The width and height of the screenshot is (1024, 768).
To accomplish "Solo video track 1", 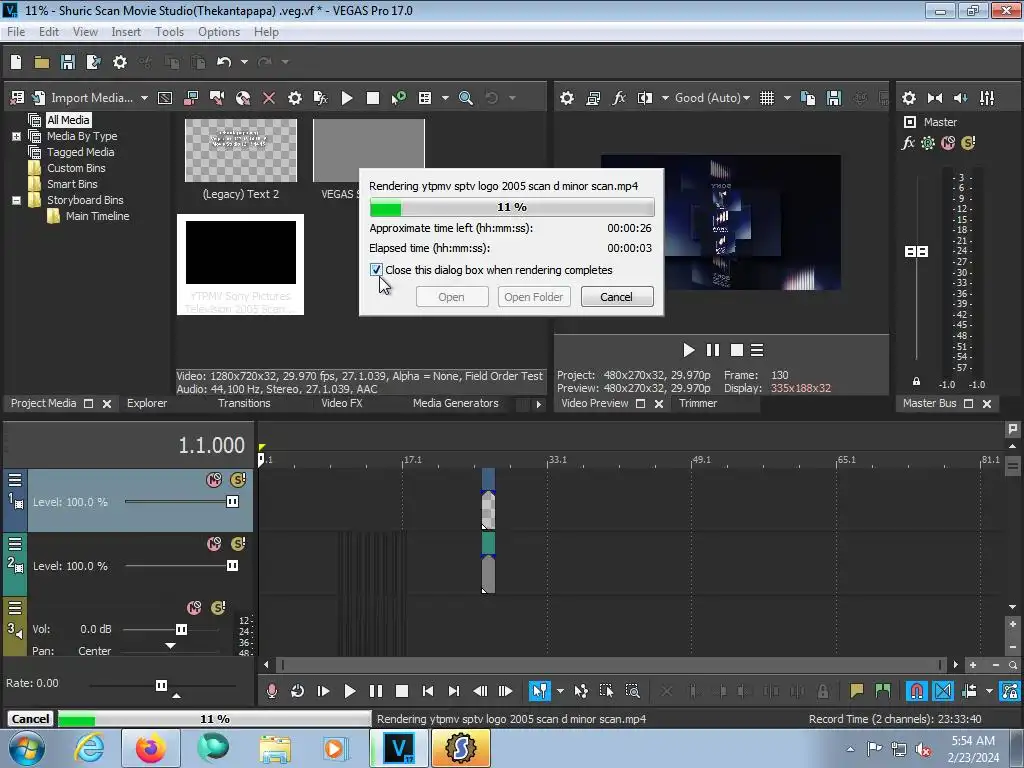I will [238, 480].
